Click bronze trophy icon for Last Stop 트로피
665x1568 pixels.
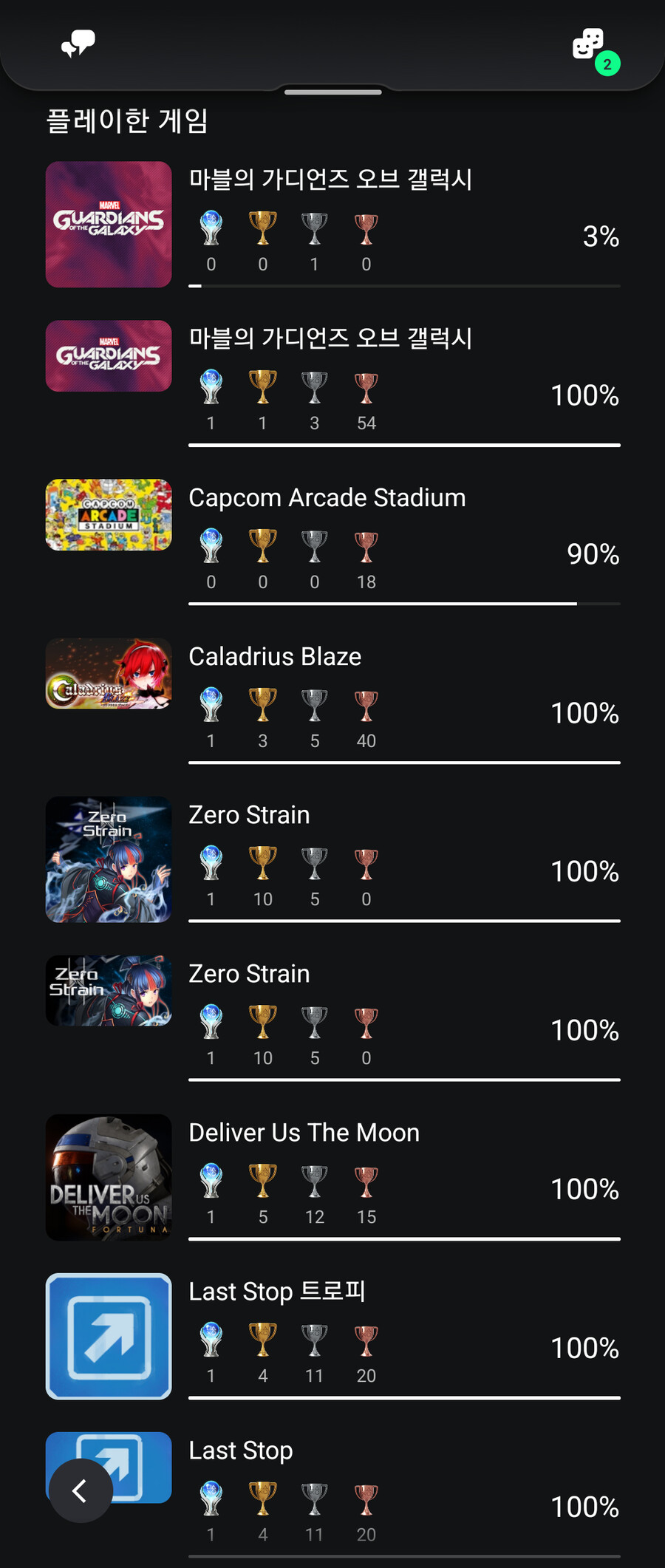point(366,1340)
